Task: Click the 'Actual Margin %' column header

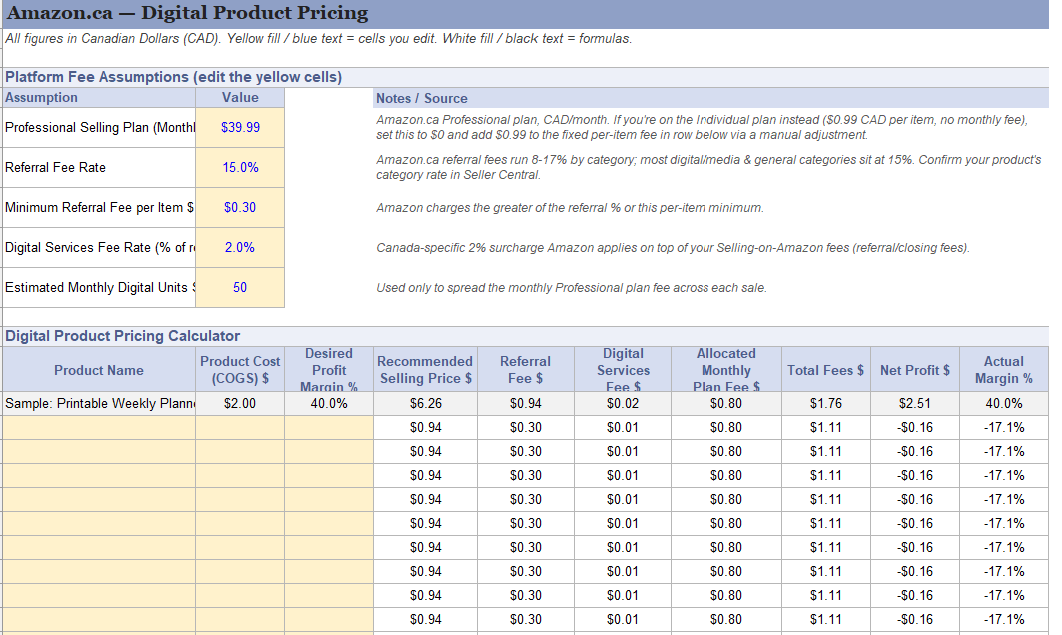Action: pyautogui.click(x=1004, y=370)
